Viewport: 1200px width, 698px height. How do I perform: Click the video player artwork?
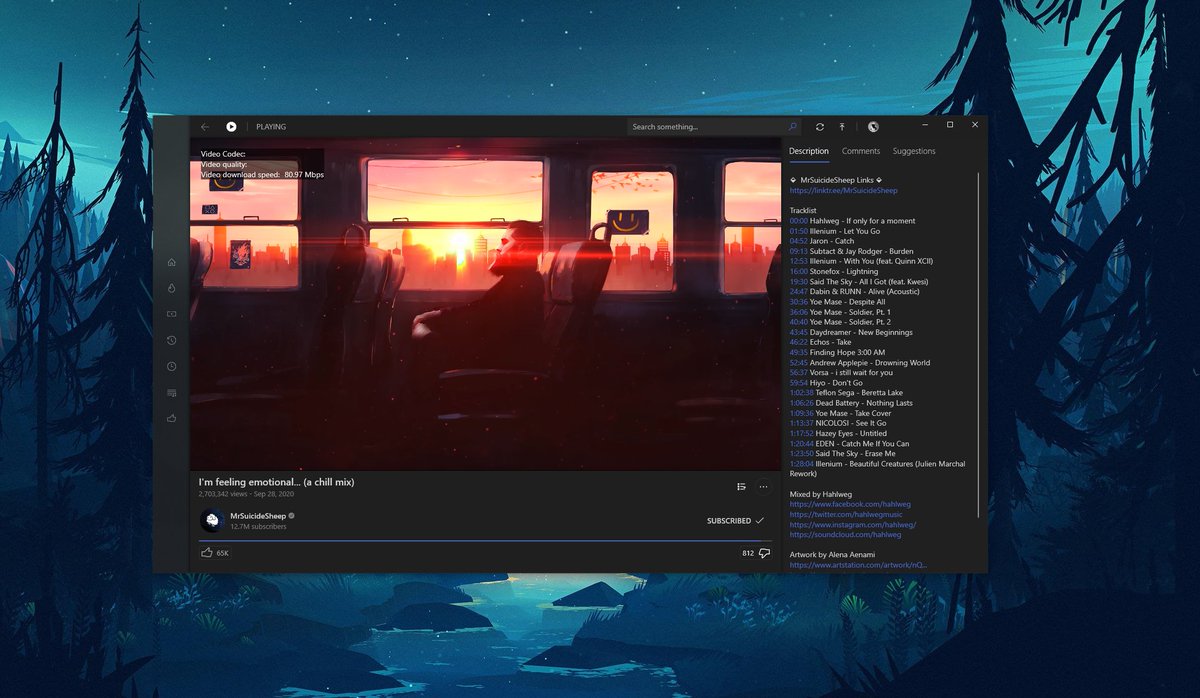pyautogui.click(x=485, y=303)
